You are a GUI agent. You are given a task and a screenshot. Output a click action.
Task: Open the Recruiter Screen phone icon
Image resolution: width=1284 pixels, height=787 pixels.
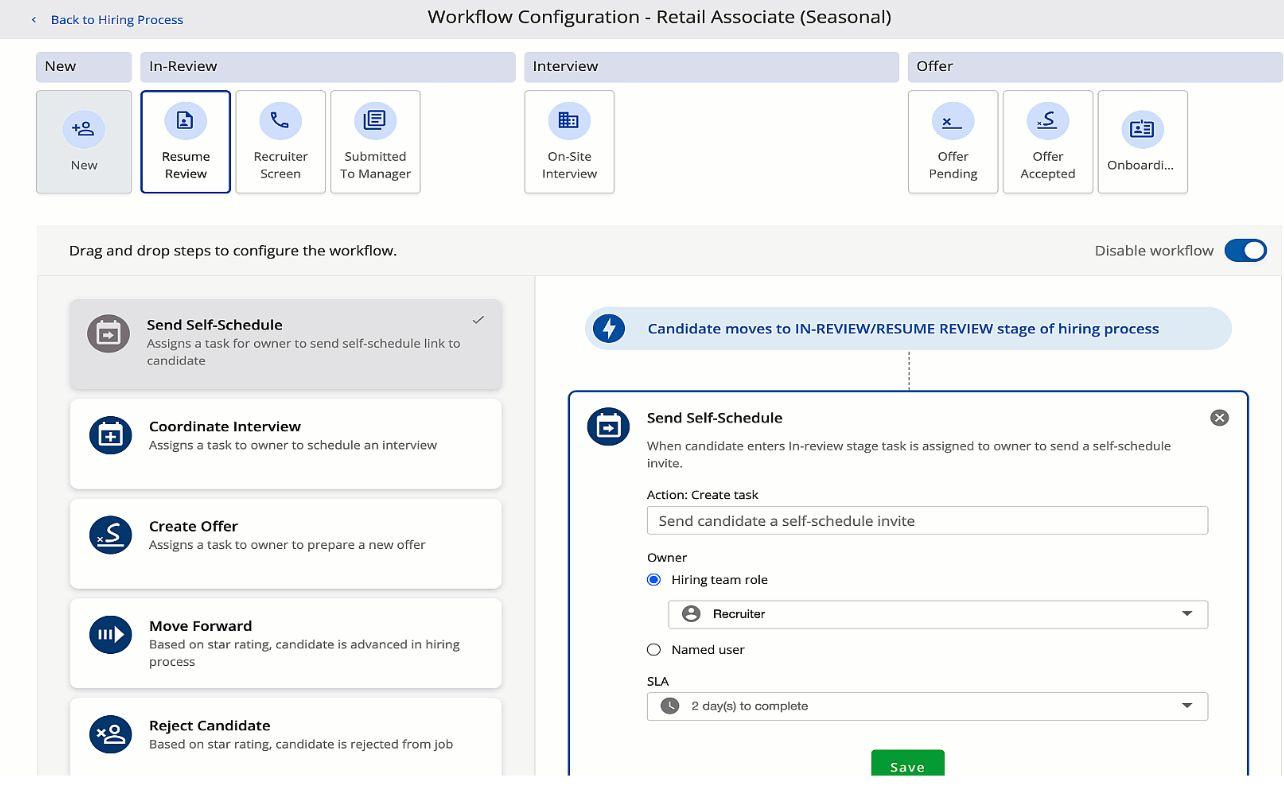[x=280, y=121]
